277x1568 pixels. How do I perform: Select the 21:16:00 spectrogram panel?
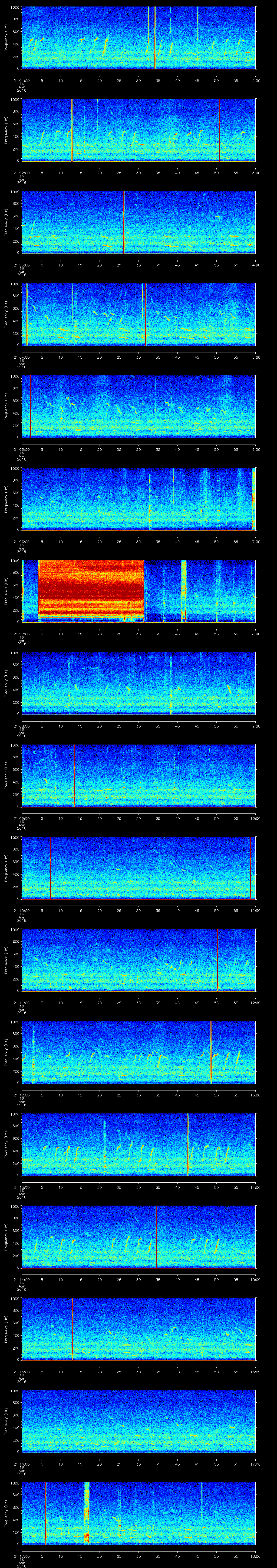click(x=139, y=1421)
